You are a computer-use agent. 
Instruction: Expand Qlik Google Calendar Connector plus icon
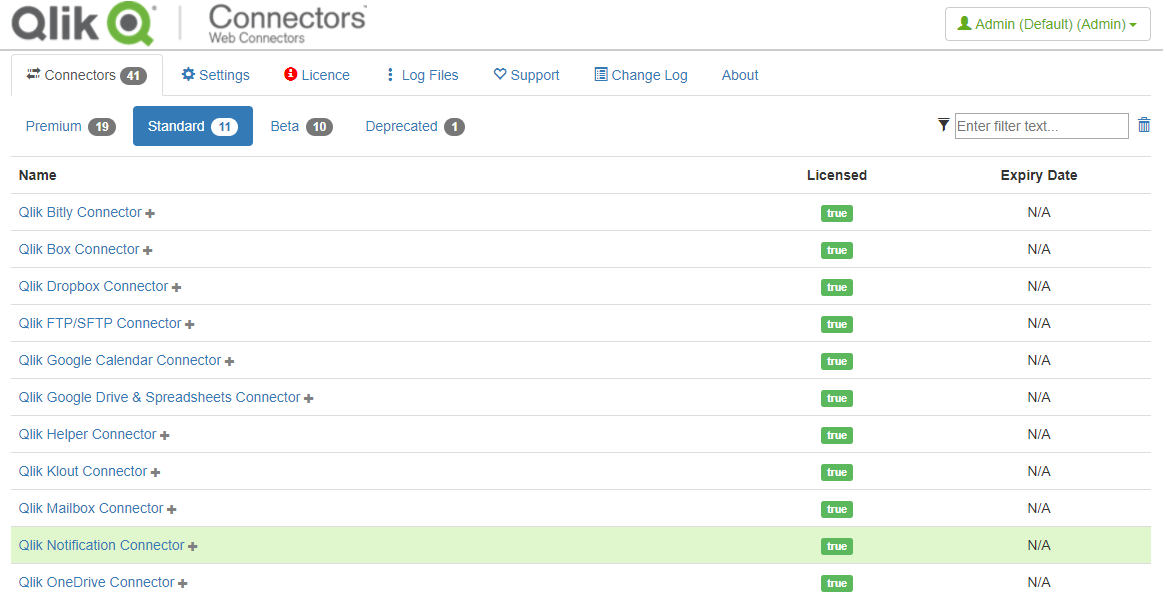(230, 362)
